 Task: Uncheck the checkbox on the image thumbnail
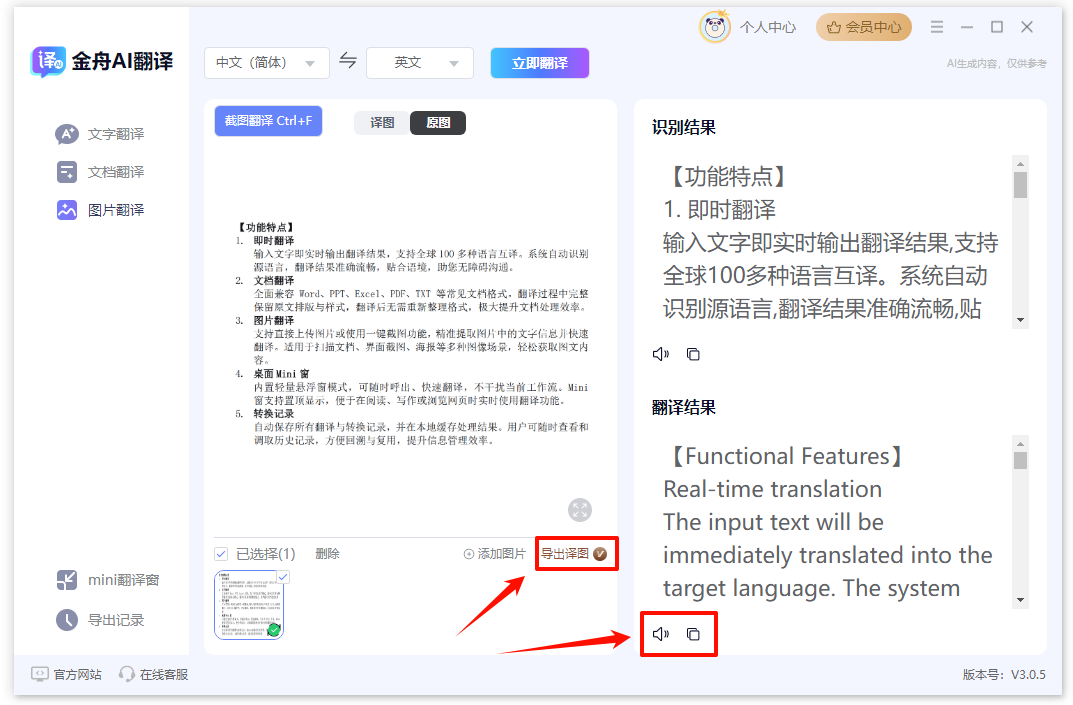click(281, 577)
